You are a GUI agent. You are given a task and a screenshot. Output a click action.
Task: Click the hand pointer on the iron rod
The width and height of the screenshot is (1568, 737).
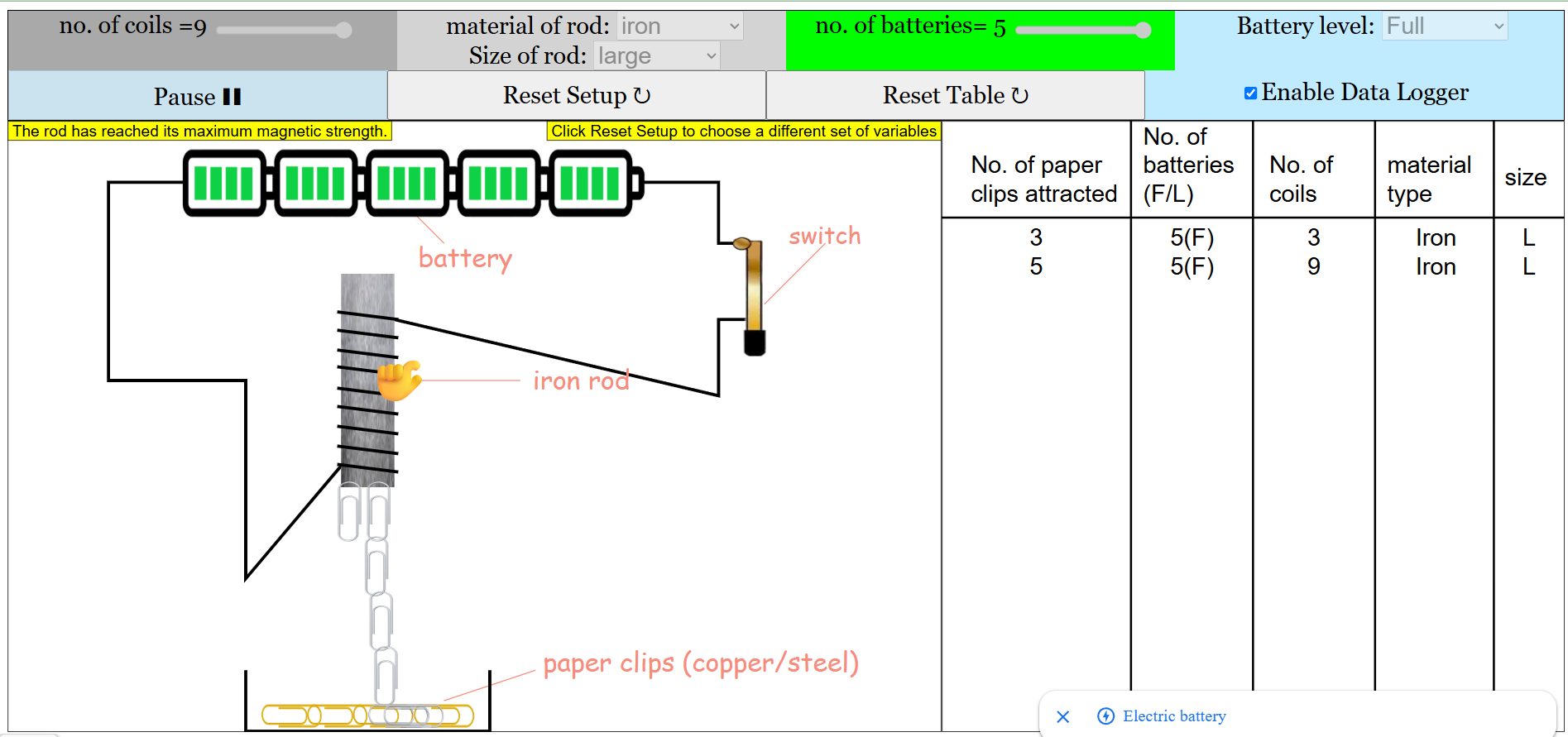398,380
